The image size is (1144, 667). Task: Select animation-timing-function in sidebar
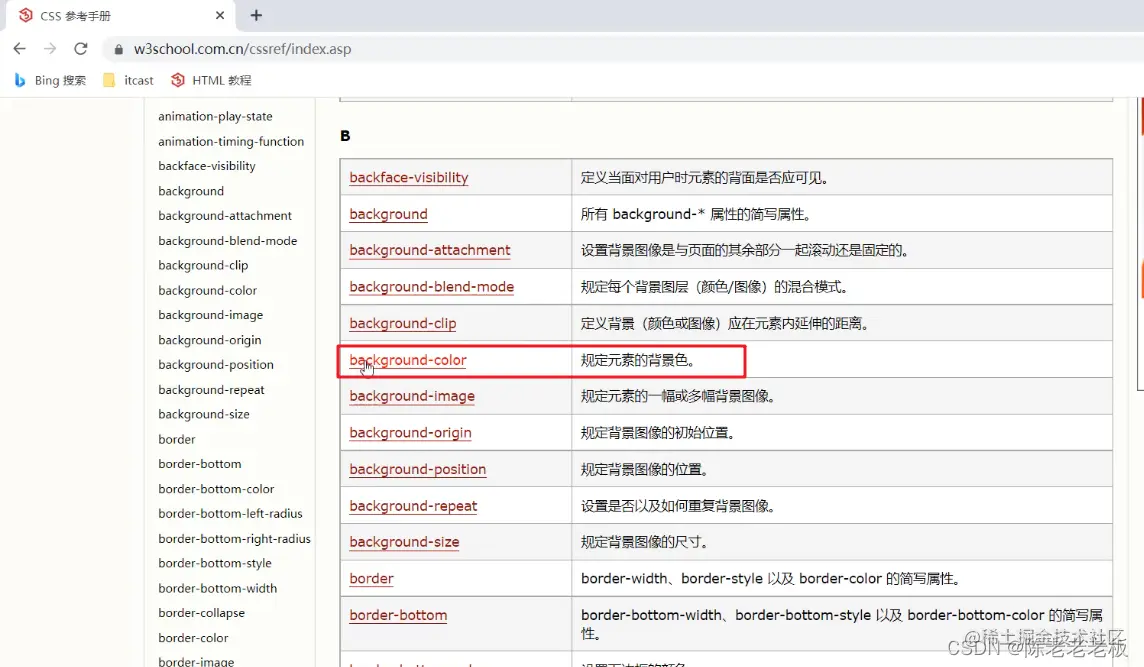click(231, 141)
